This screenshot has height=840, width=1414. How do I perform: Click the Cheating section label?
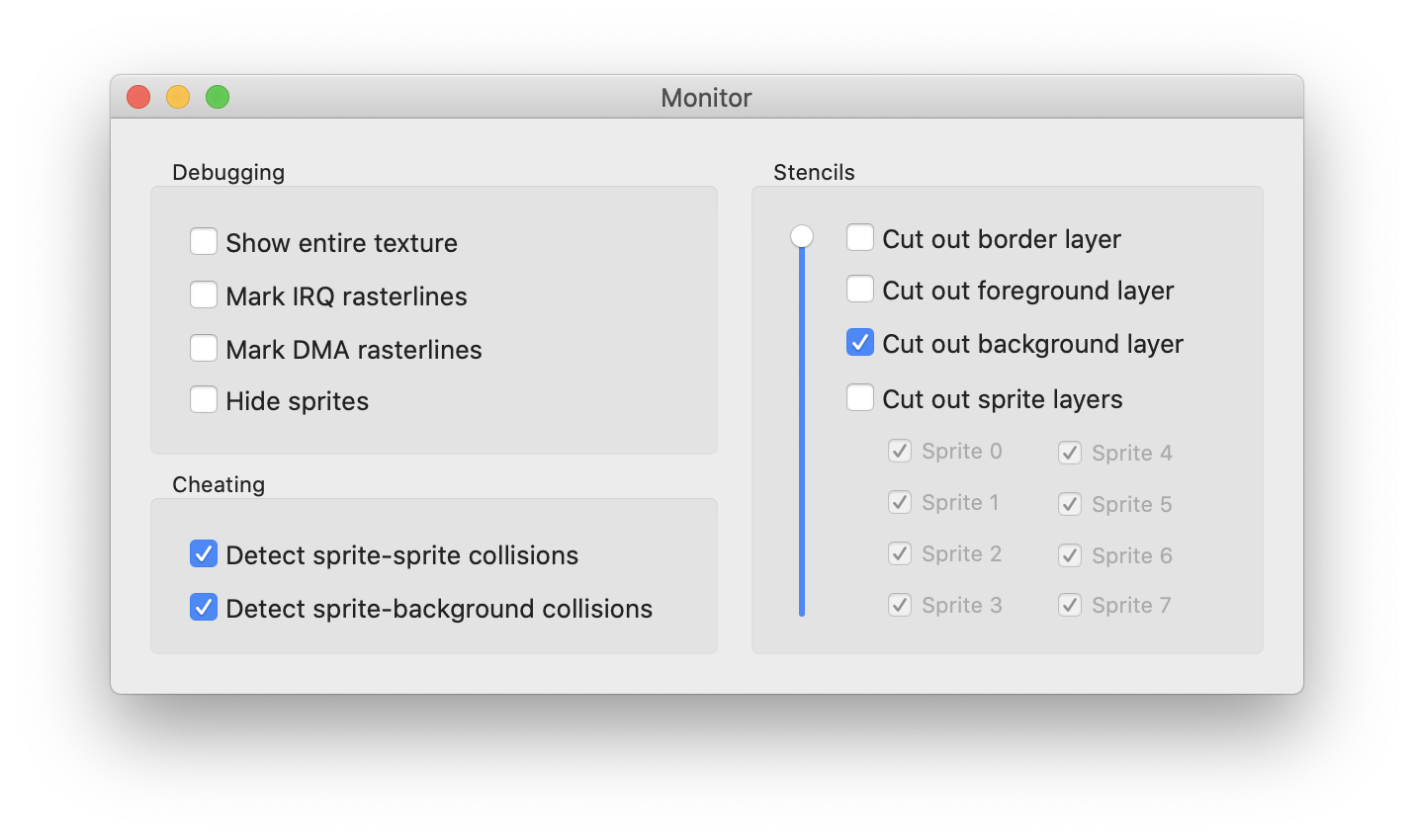click(x=219, y=484)
